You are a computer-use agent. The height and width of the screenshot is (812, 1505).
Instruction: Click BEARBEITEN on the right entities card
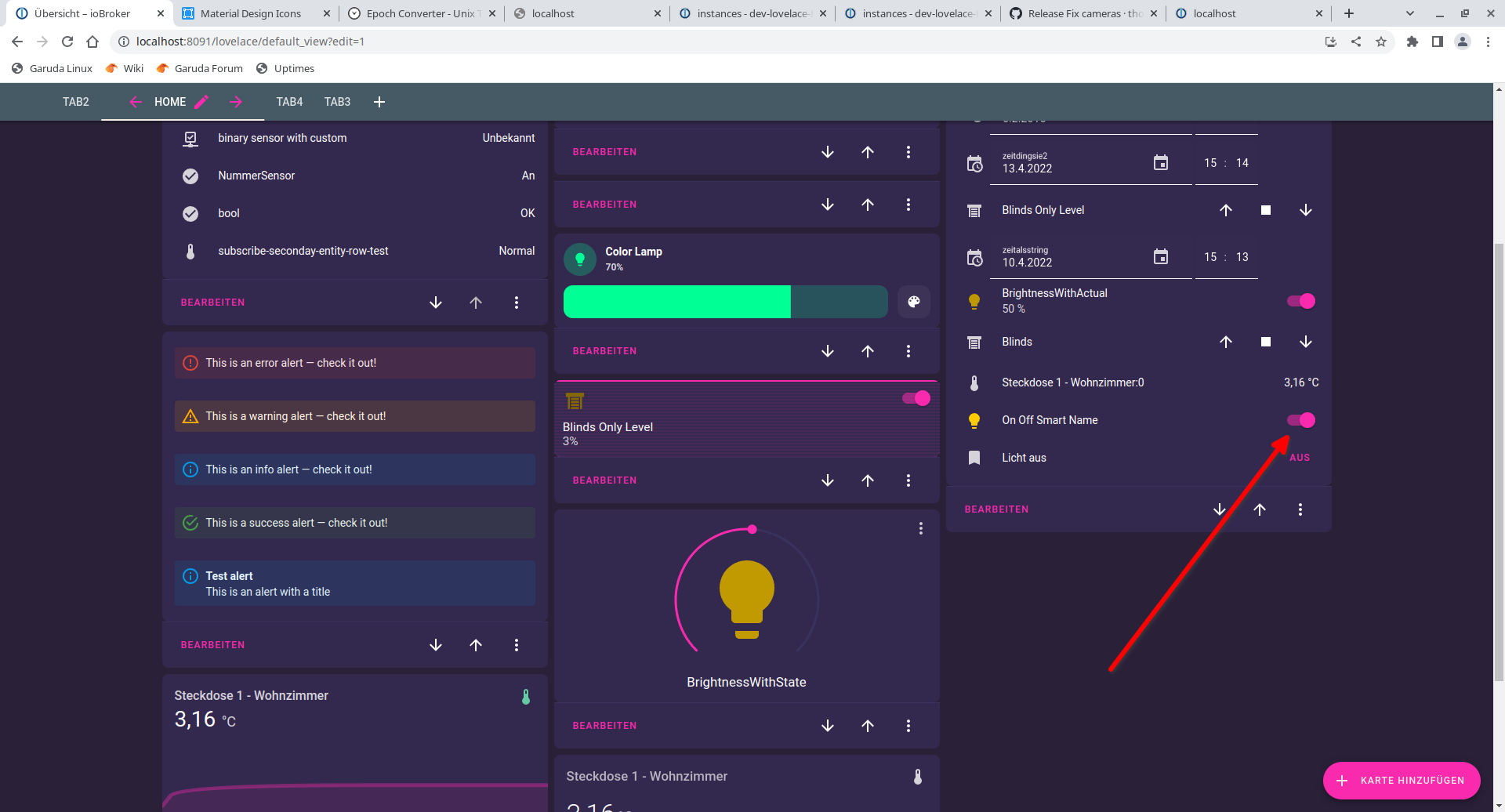[996, 509]
